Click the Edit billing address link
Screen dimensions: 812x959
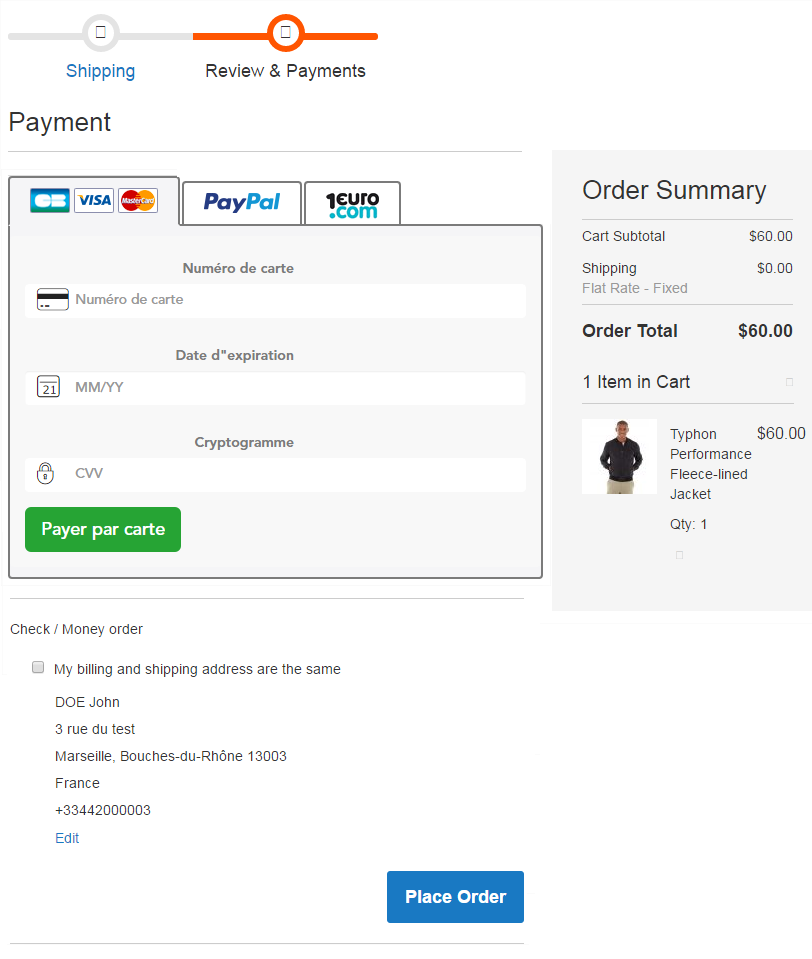tap(67, 838)
